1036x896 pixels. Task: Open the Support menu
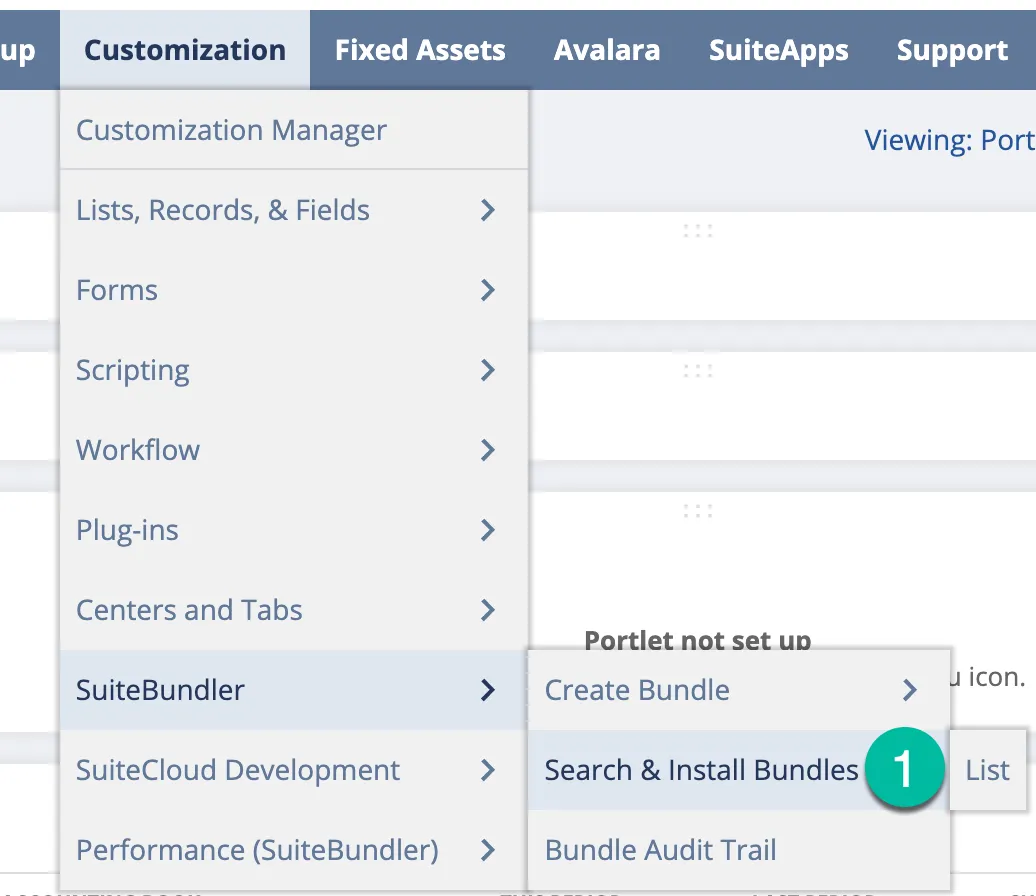[952, 50]
